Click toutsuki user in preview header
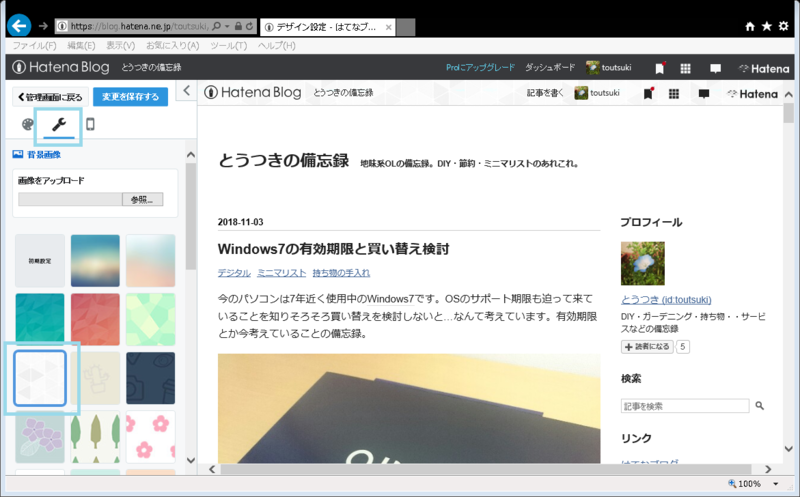 (596, 93)
